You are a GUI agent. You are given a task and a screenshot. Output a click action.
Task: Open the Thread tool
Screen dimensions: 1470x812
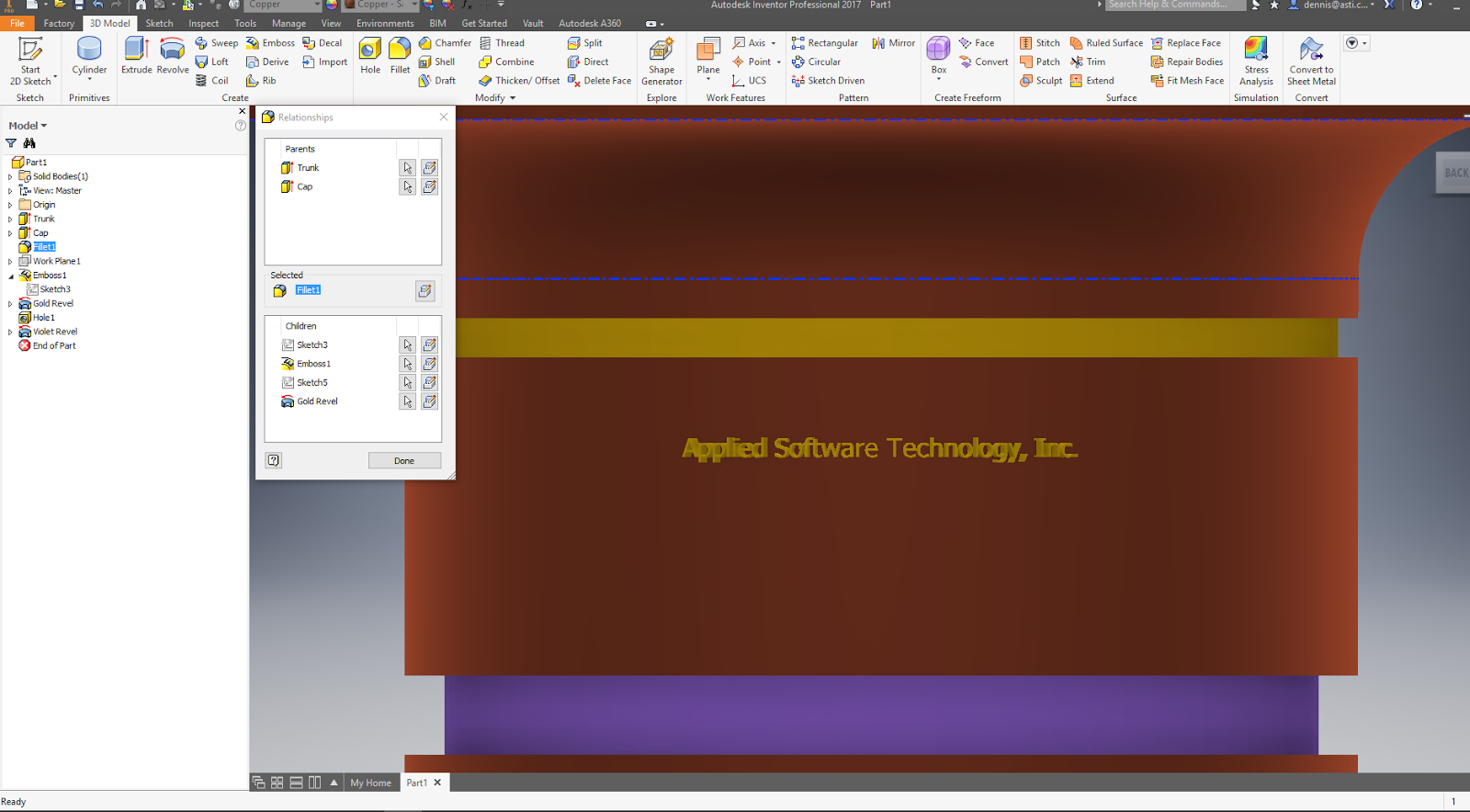tap(502, 43)
